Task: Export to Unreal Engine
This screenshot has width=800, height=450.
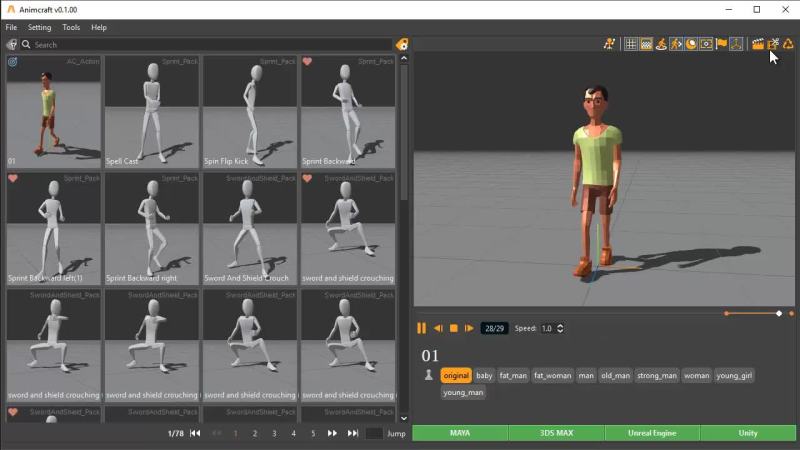Action: tap(652, 433)
